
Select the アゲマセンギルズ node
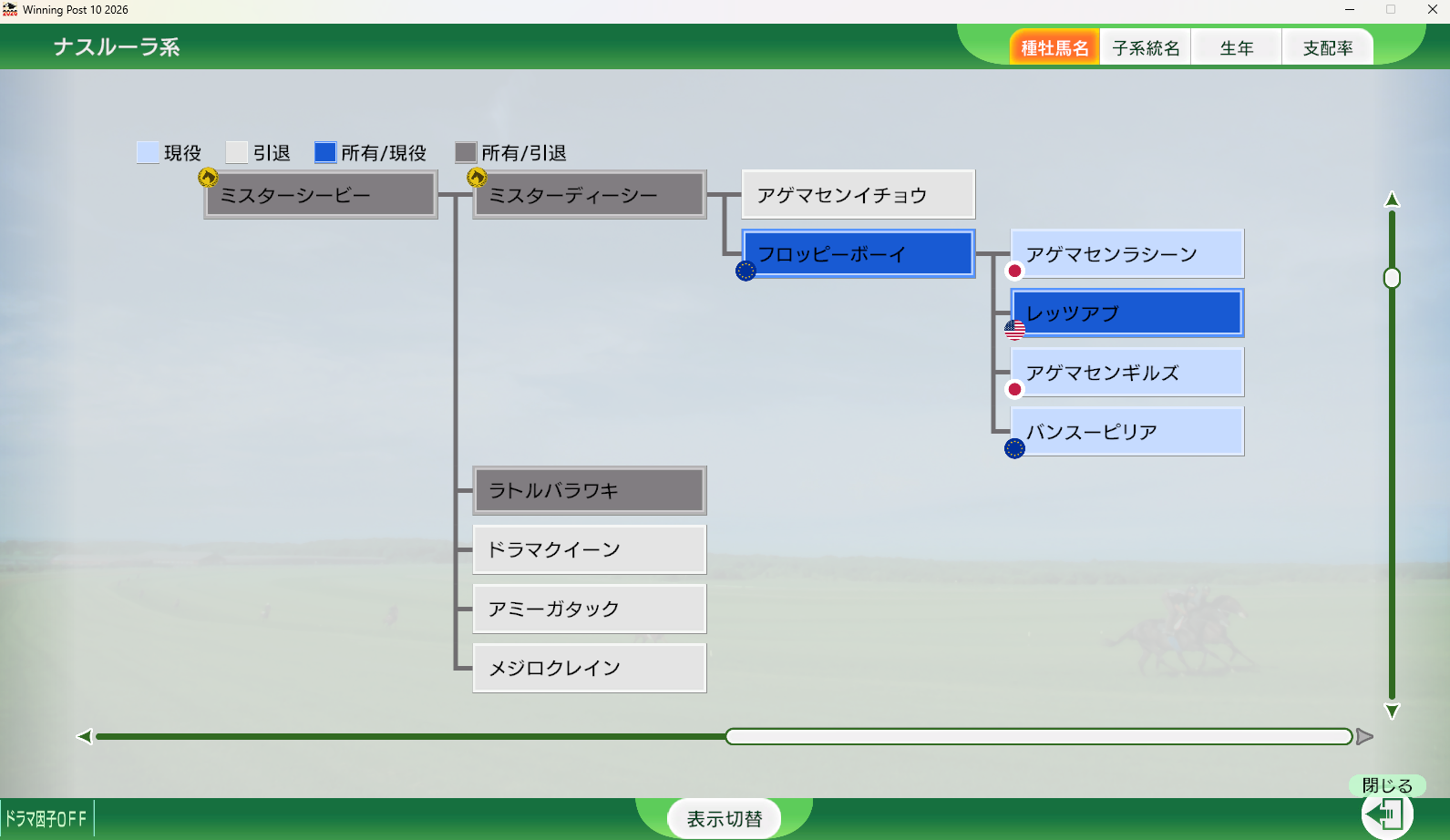pos(1127,372)
